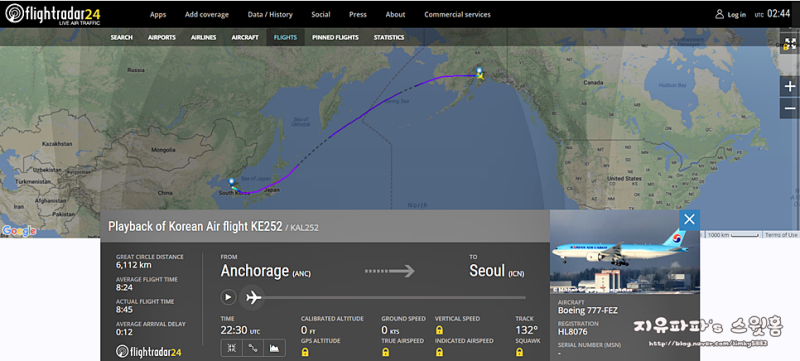Toggle fullscreen map view icon
Screen dimensions: 800x361
pyautogui.click(x=790, y=43)
